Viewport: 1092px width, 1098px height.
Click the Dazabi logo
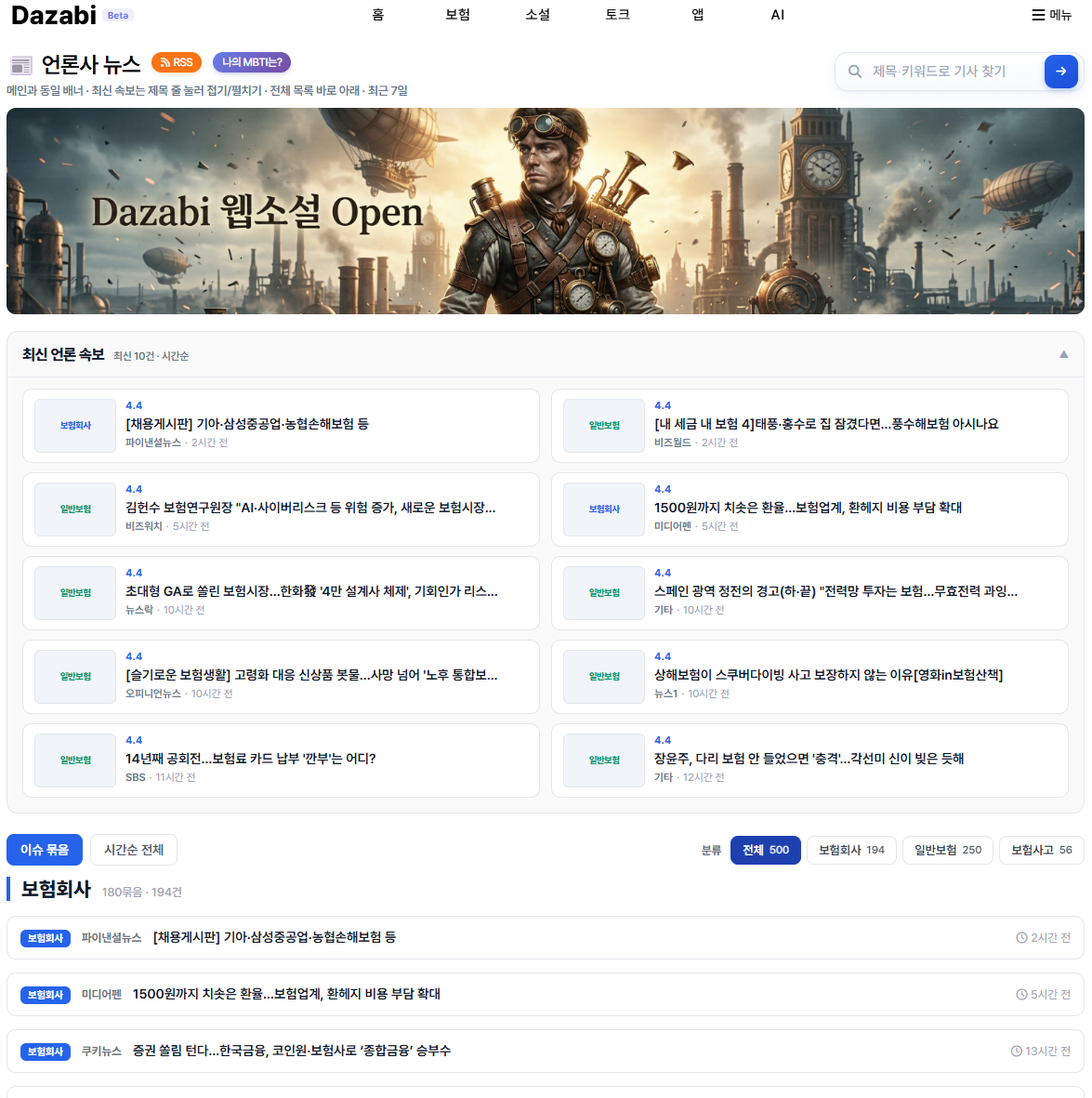tap(54, 15)
